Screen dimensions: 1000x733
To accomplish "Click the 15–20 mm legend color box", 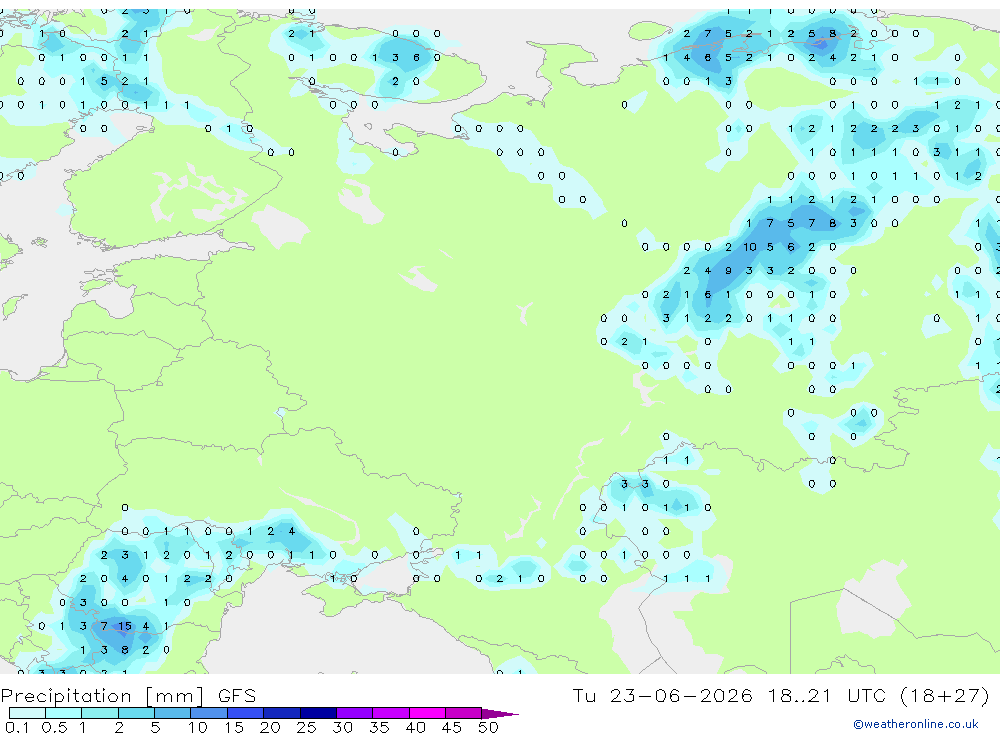I will click(x=246, y=713).
